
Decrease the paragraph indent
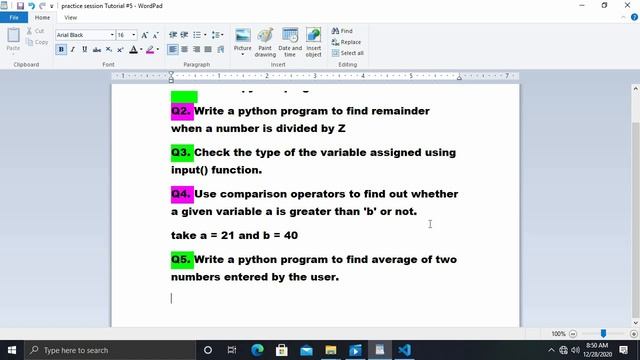click(x=173, y=35)
